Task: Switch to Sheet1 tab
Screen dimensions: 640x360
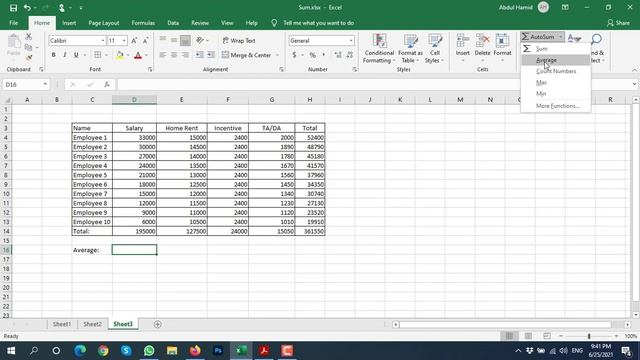Action: [x=62, y=324]
